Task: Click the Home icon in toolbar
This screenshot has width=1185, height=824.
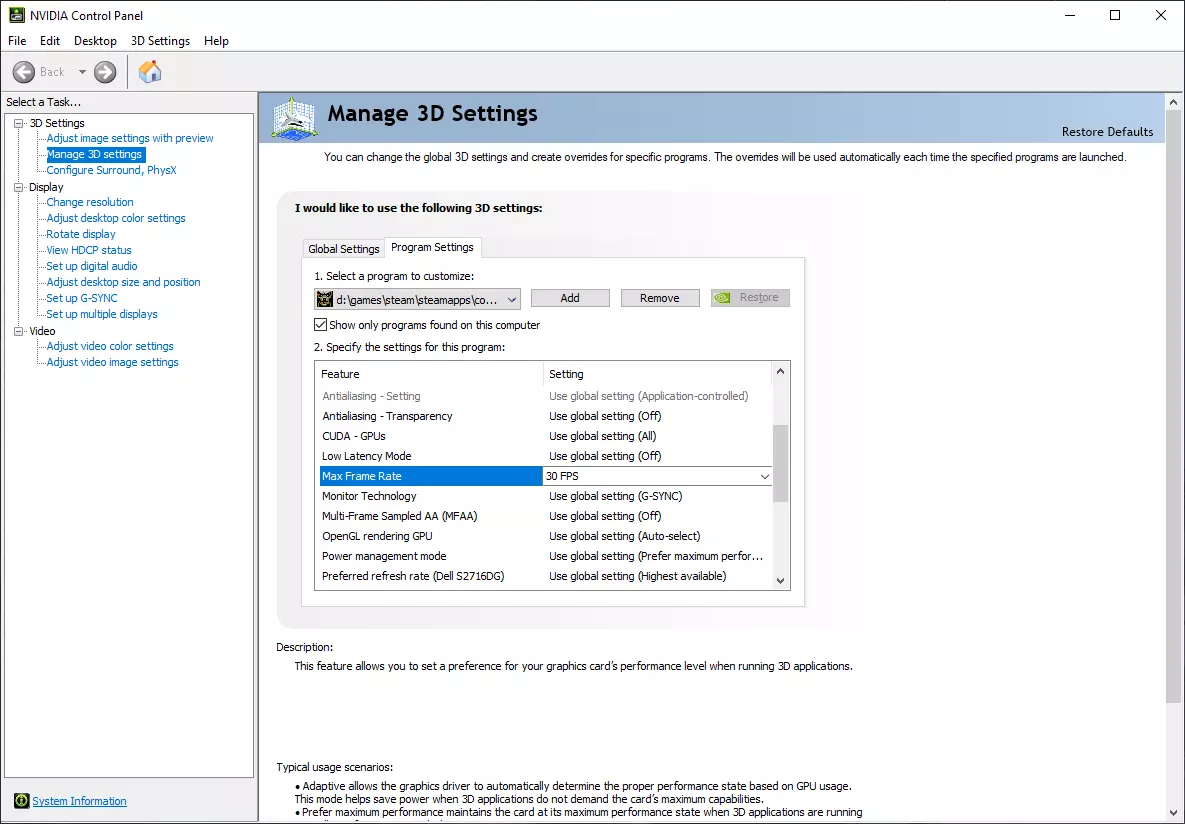Action: (150, 72)
